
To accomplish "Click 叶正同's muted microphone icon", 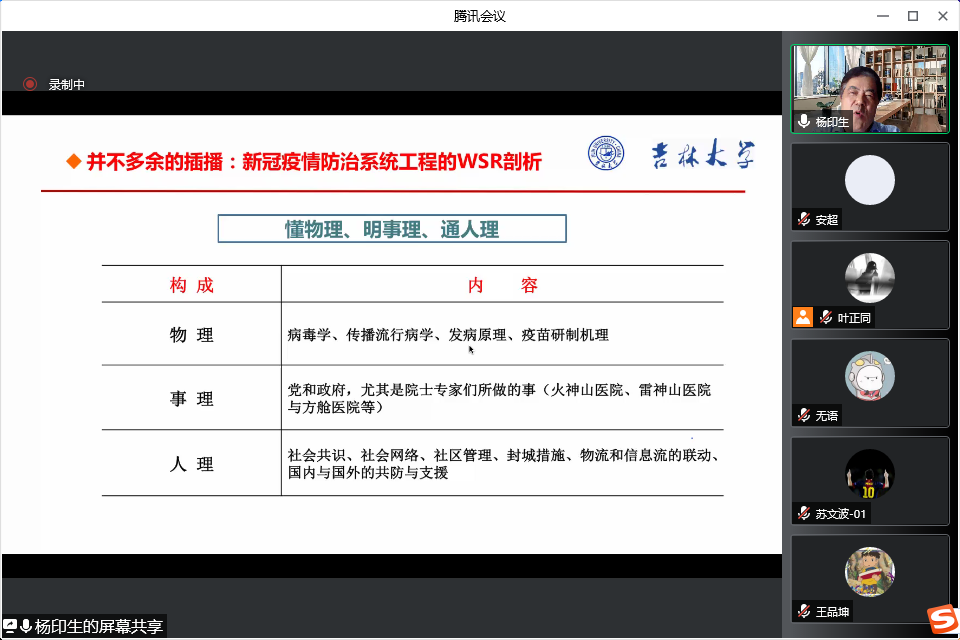I will (x=826, y=318).
